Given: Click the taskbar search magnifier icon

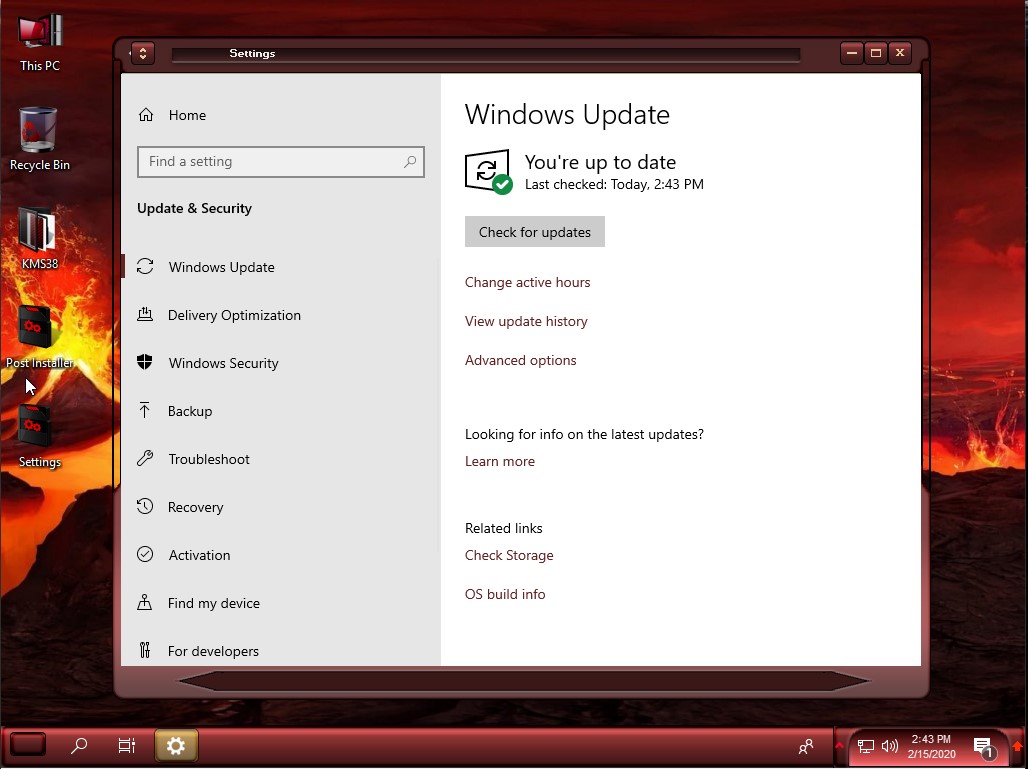Looking at the screenshot, I should (79, 745).
